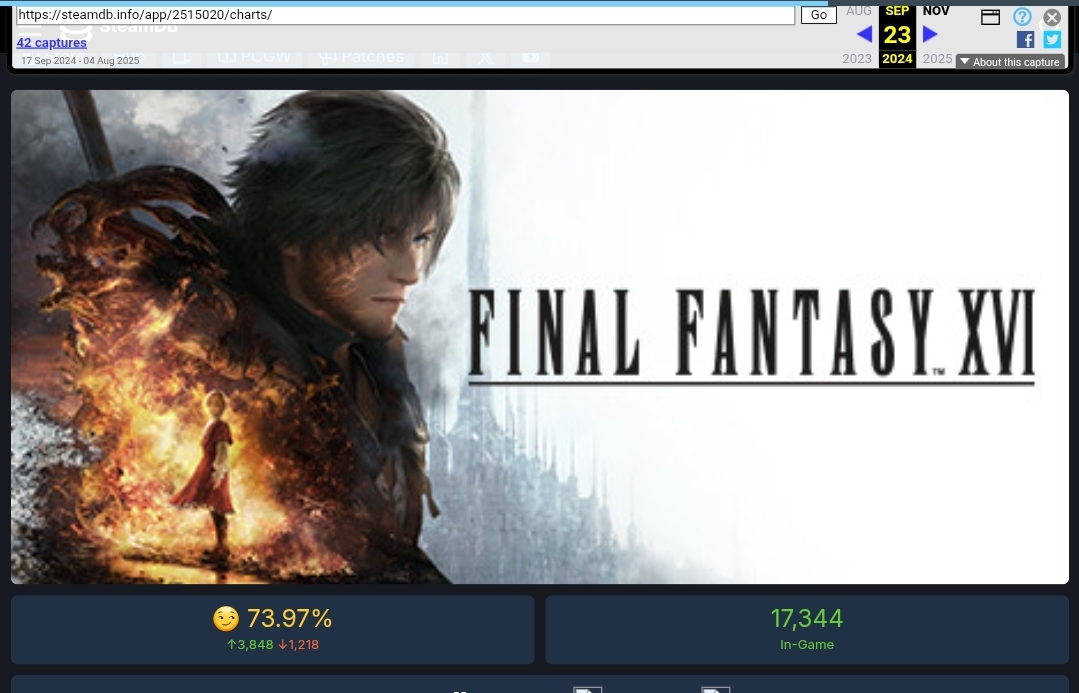The height and width of the screenshot is (693, 1079).
Task: Click the 17 Sep 2024 - 04 Aug 2025 range text
Action: click(81, 61)
